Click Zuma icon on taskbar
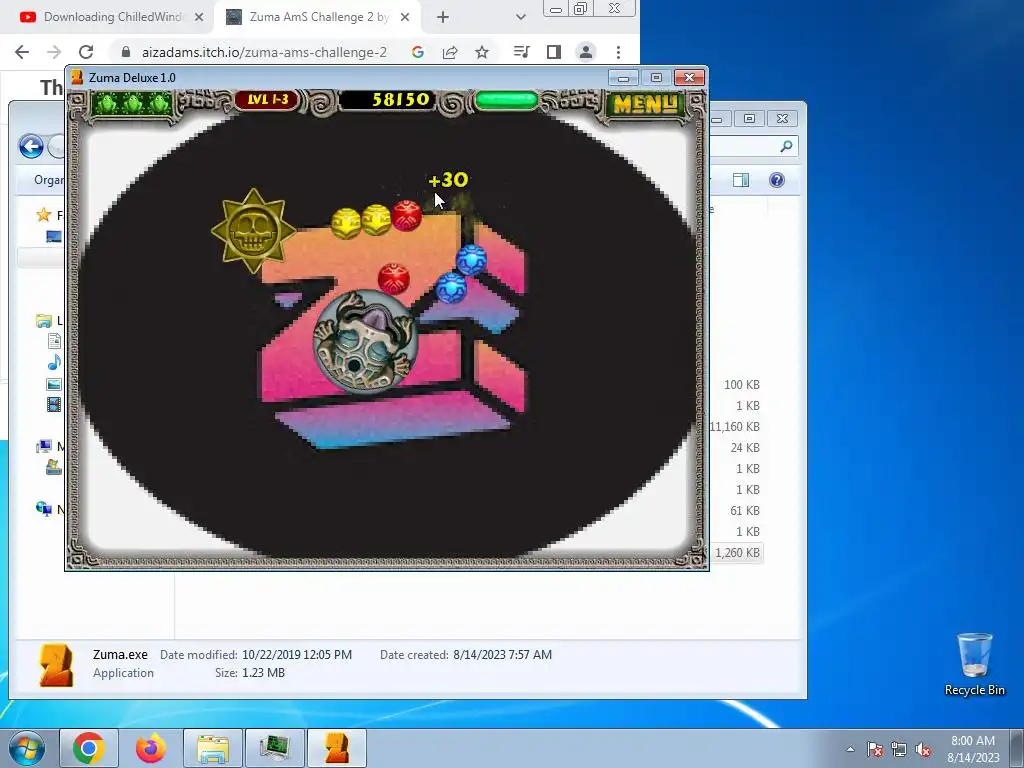This screenshot has height=768, width=1024. (337, 748)
